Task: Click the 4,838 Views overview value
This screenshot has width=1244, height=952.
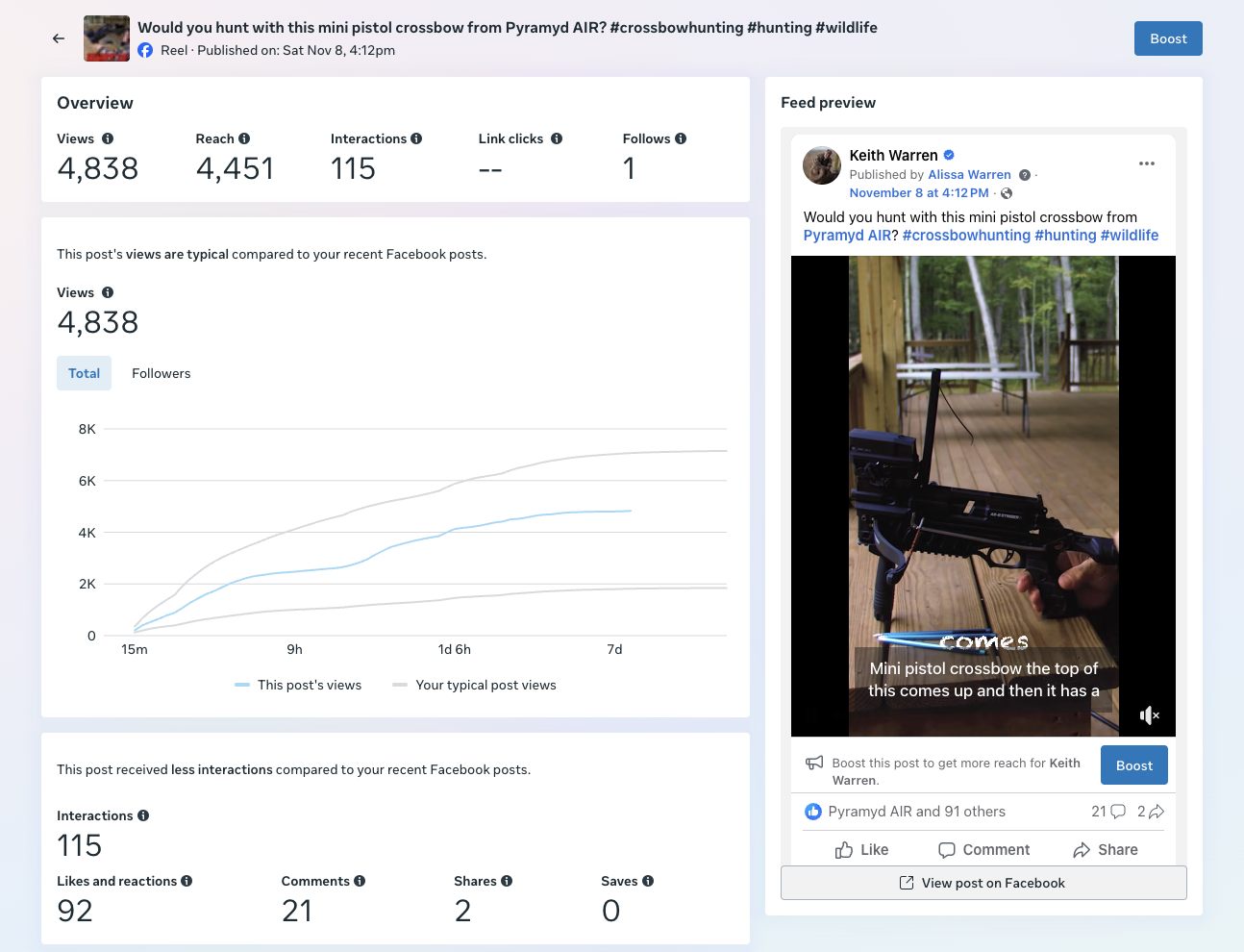Action: [x=98, y=168]
